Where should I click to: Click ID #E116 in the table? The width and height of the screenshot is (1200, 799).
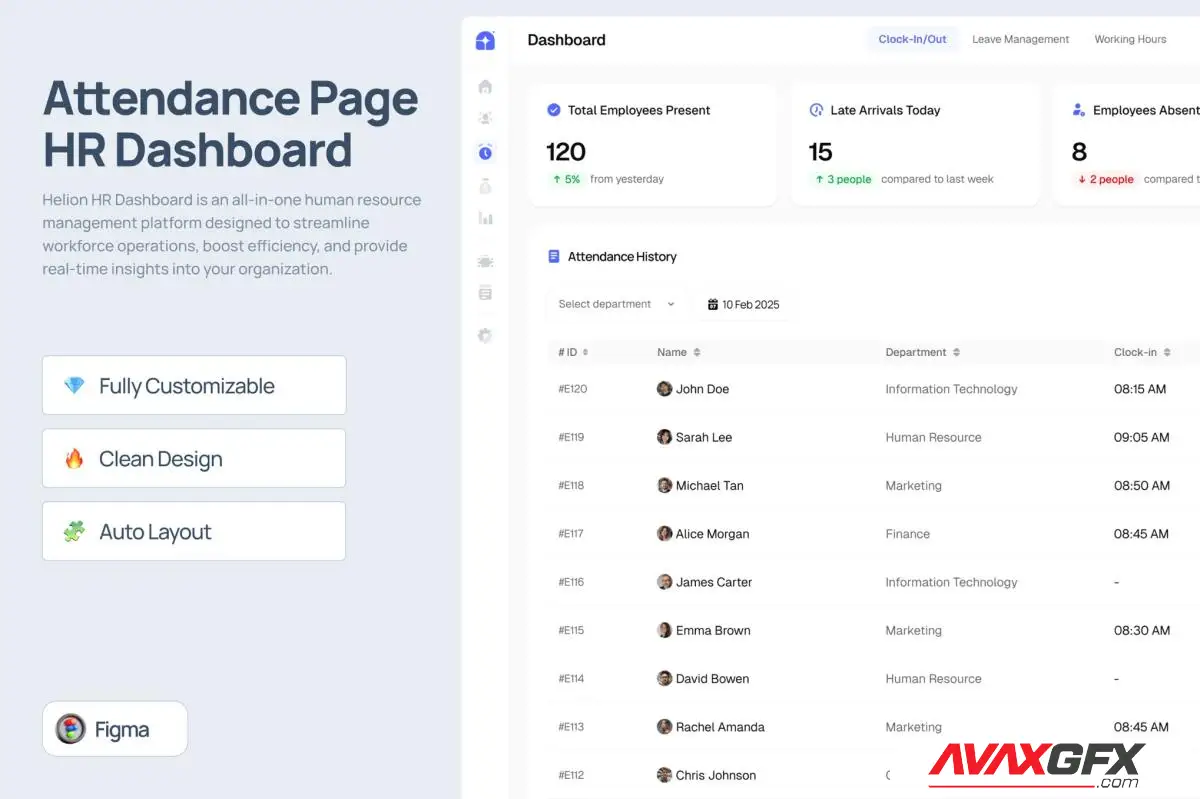pos(571,582)
